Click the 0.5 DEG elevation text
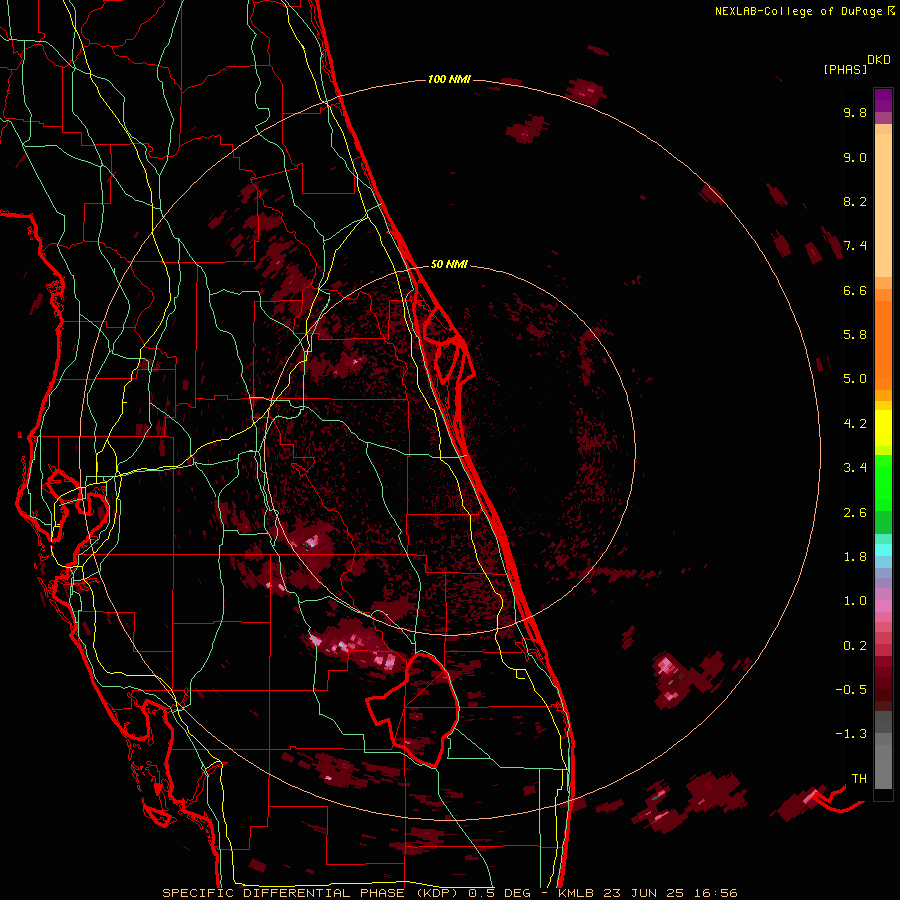 499,893
